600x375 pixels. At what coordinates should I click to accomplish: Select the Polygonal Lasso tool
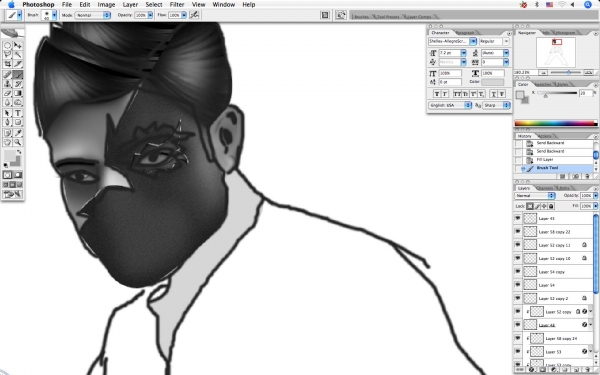point(7,55)
